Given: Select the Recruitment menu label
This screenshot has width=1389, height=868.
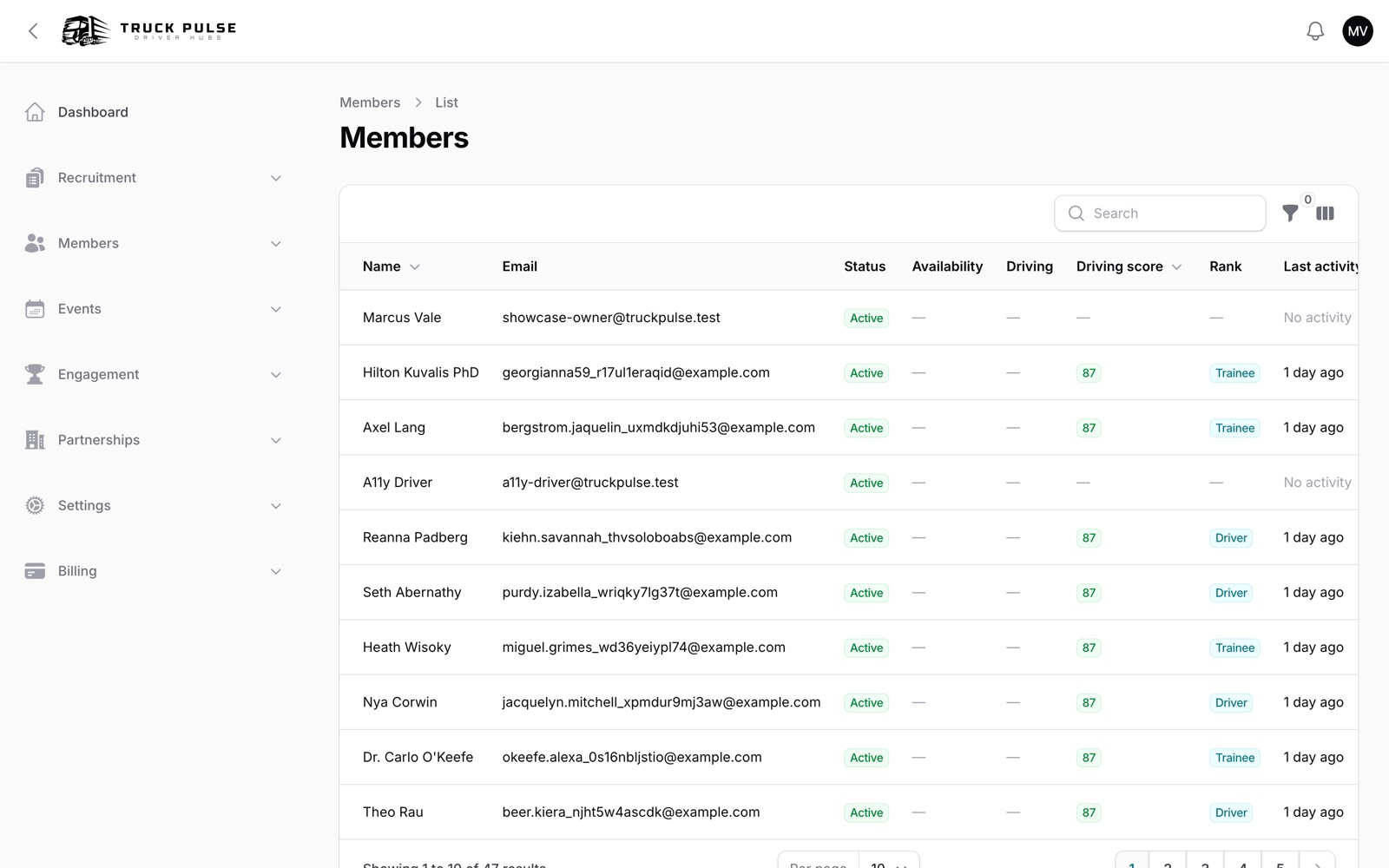Looking at the screenshot, I should coord(97,178).
